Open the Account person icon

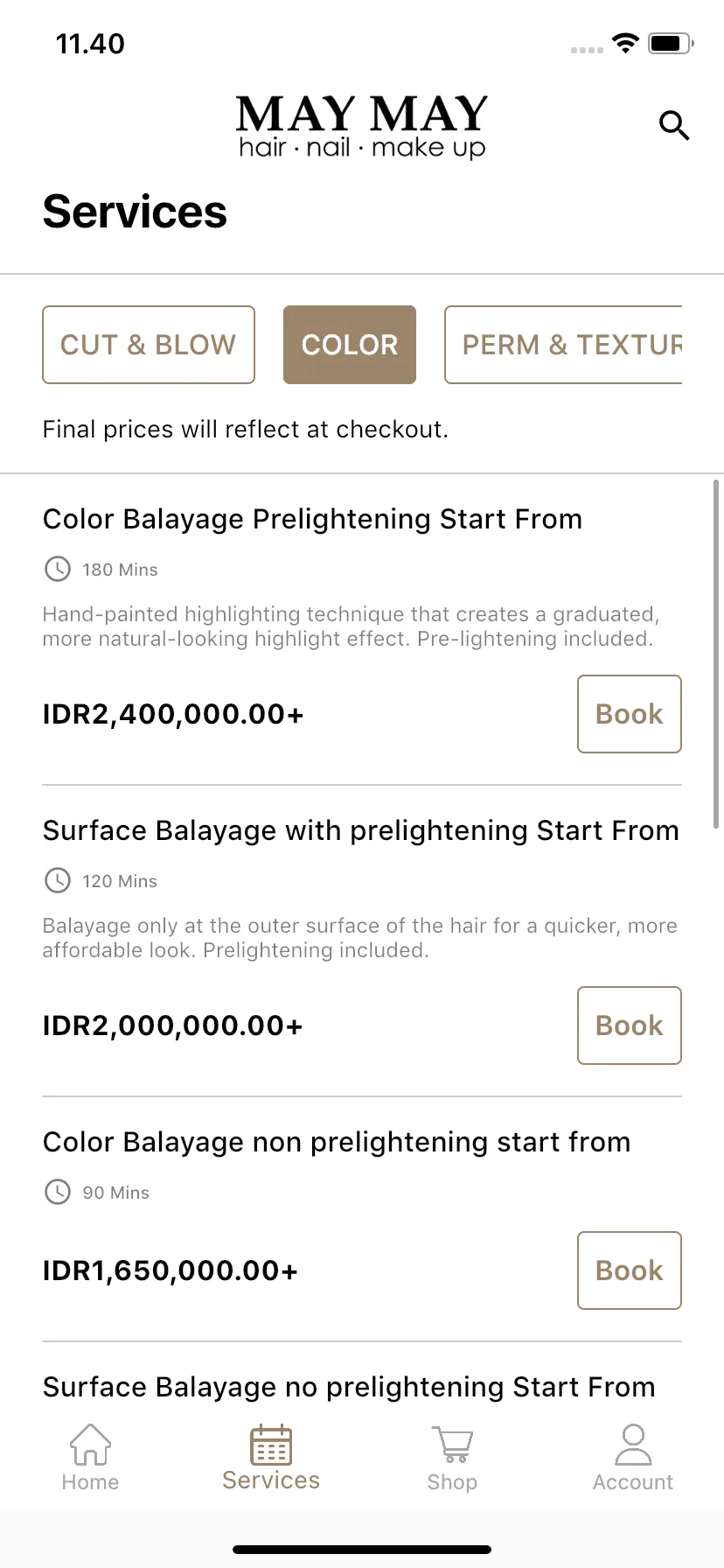click(x=633, y=1444)
